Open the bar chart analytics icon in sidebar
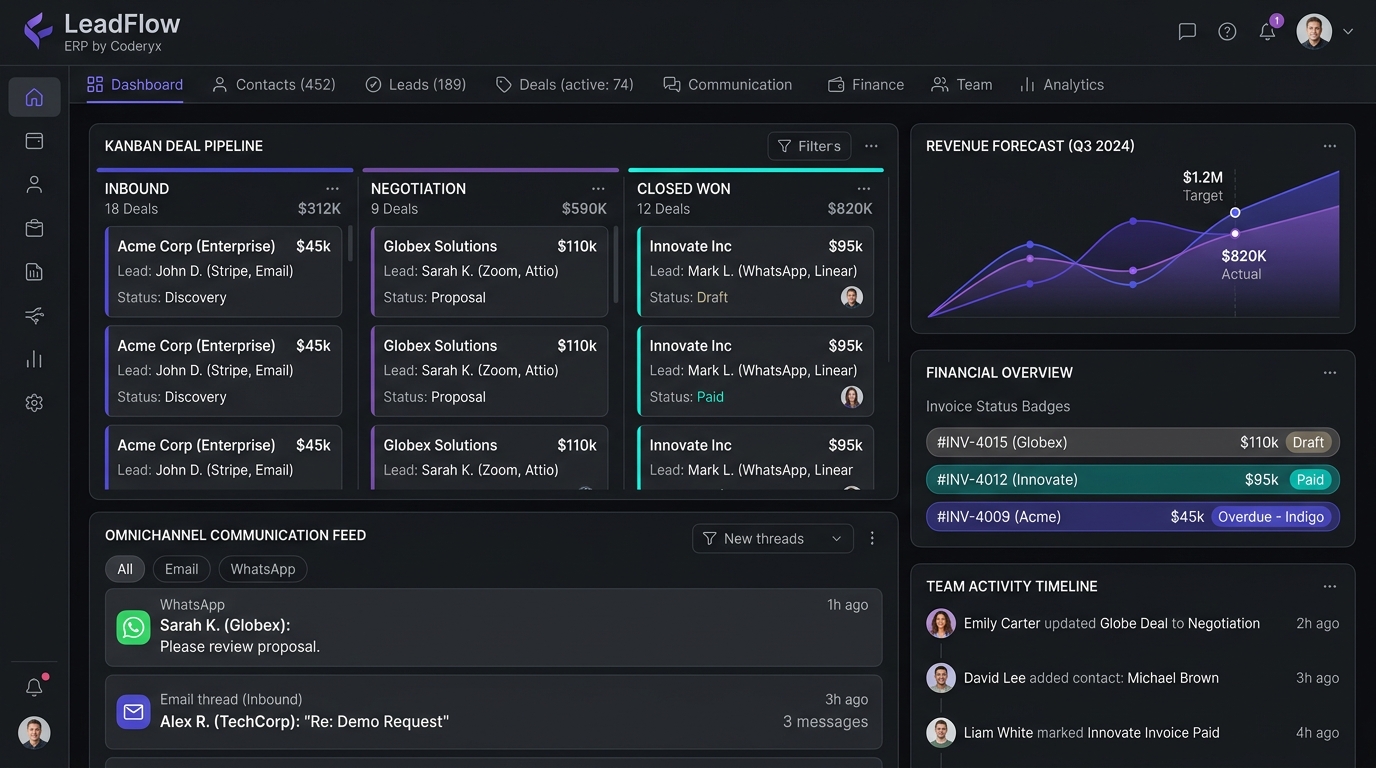This screenshot has height=768, width=1376. tap(34, 359)
